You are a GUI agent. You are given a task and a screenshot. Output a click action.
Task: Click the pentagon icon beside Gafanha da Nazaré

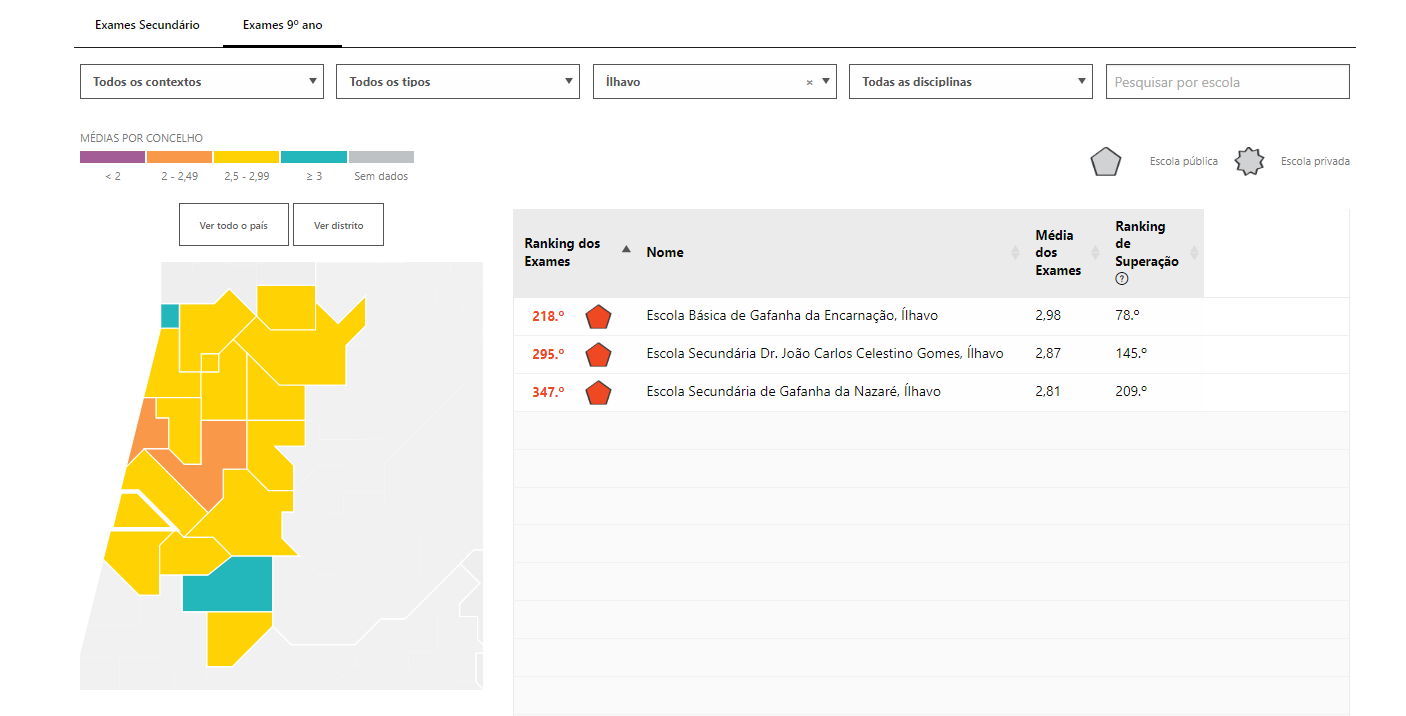click(x=598, y=393)
